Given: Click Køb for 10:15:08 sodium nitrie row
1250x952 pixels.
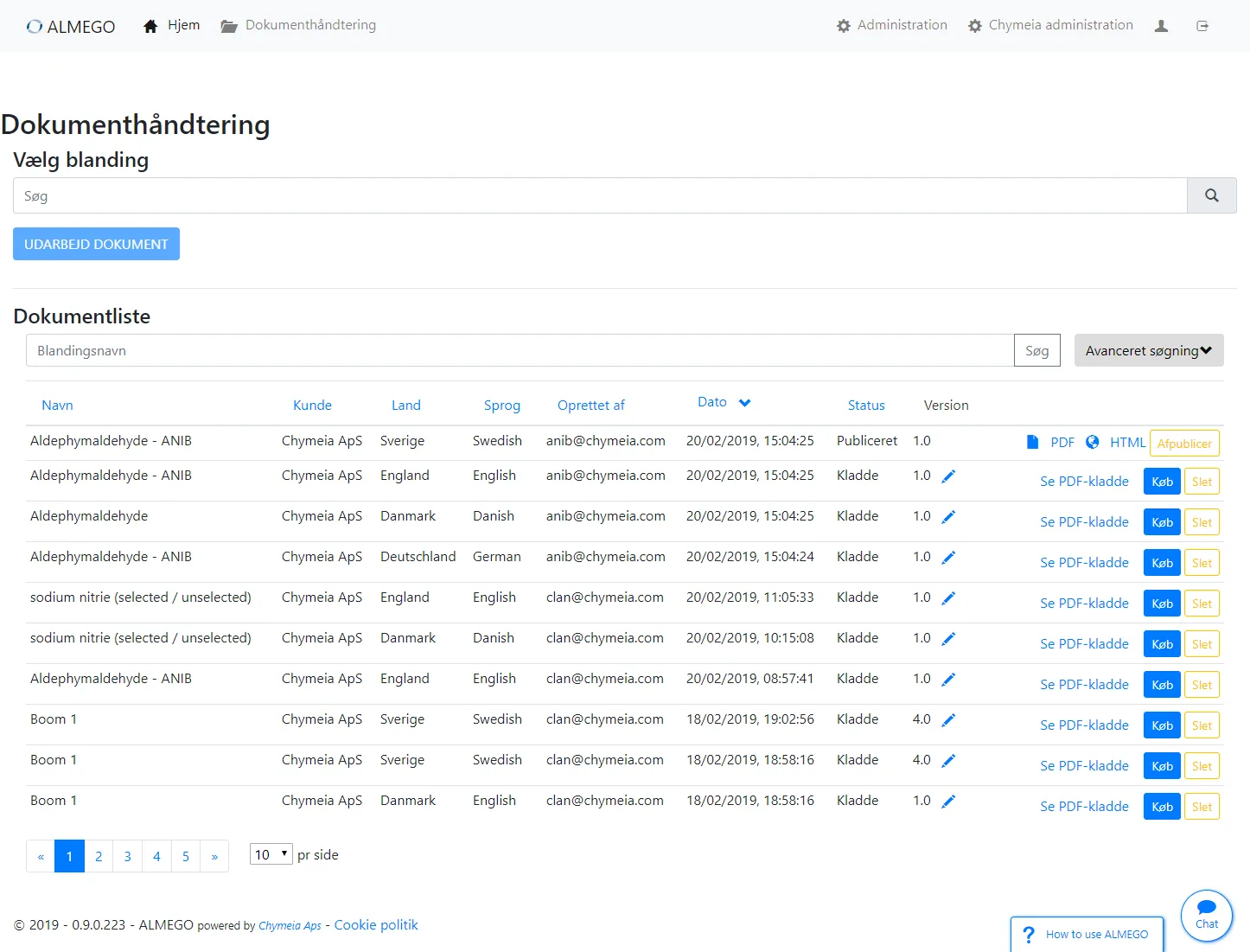Looking at the screenshot, I should coord(1162,644).
